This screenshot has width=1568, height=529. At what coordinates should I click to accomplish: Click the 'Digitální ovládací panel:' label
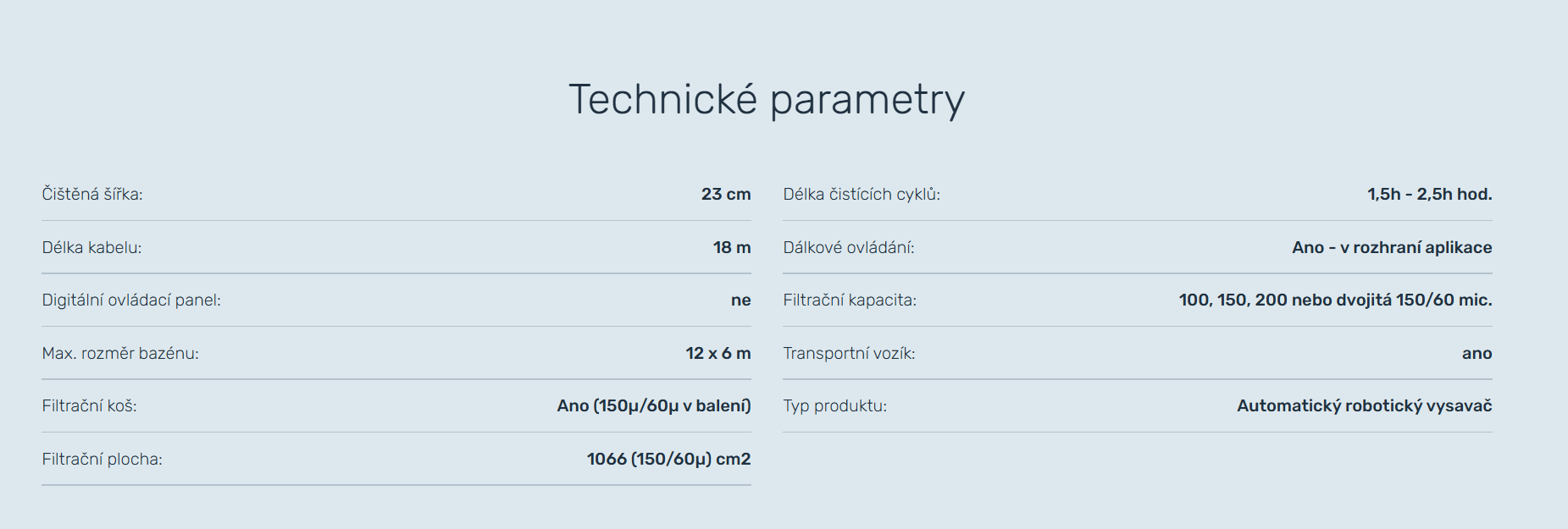pyautogui.click(x=131, y=300)
